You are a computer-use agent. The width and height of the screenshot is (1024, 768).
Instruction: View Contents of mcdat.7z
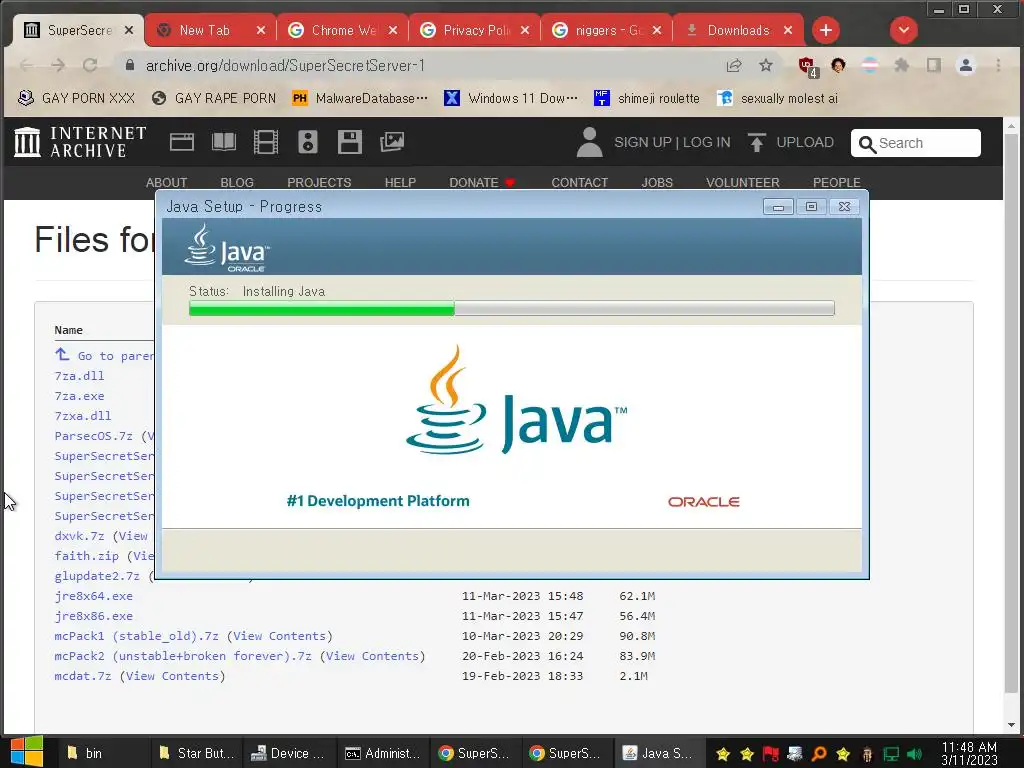(172, 676)
